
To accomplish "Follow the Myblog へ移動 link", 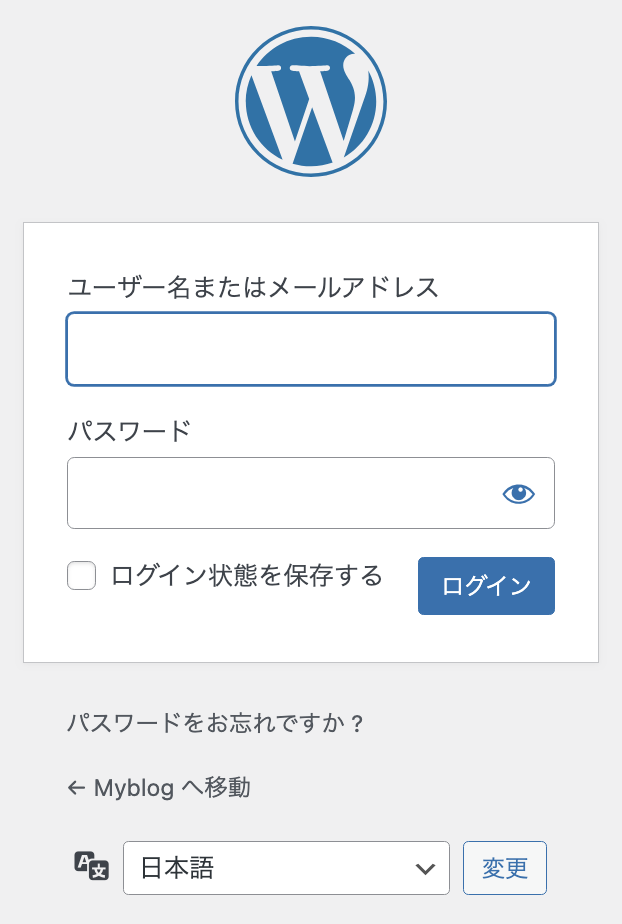I will [x=171, y=788].
